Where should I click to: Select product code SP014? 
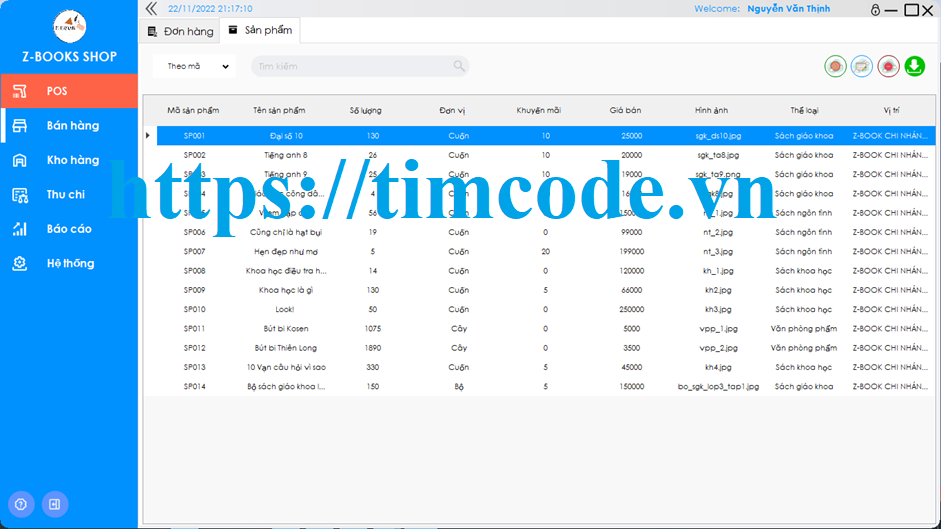[194, 387]
